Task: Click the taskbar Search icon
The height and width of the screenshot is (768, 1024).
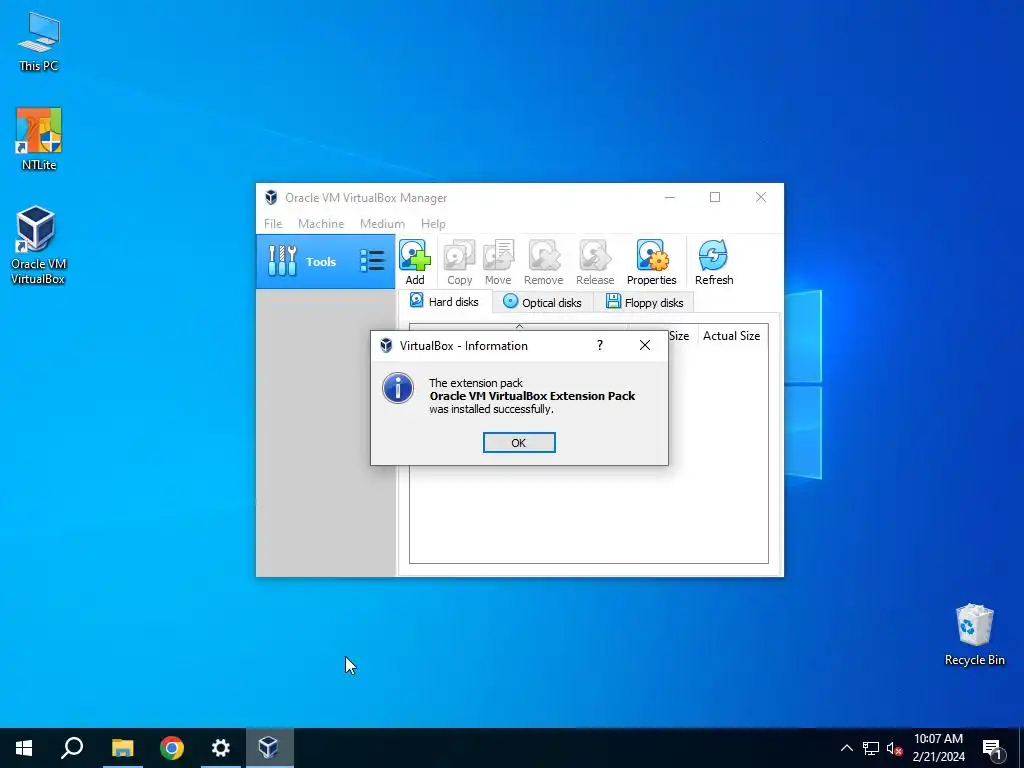Action: (x=72, y=748)
